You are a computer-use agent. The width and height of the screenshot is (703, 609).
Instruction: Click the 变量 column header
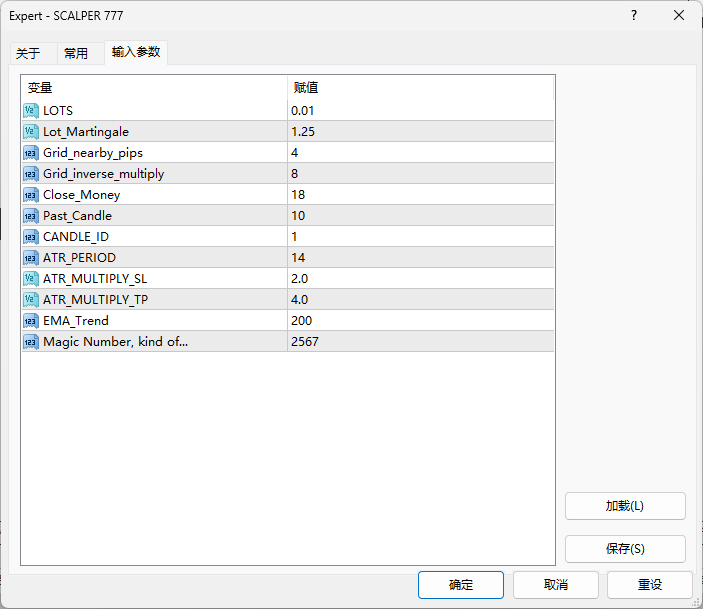(x=154, y=87)
